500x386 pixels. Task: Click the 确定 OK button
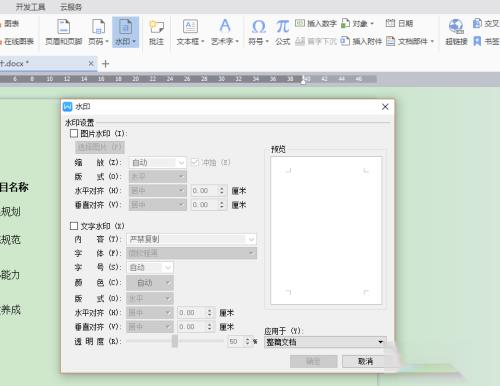[314, 361]
